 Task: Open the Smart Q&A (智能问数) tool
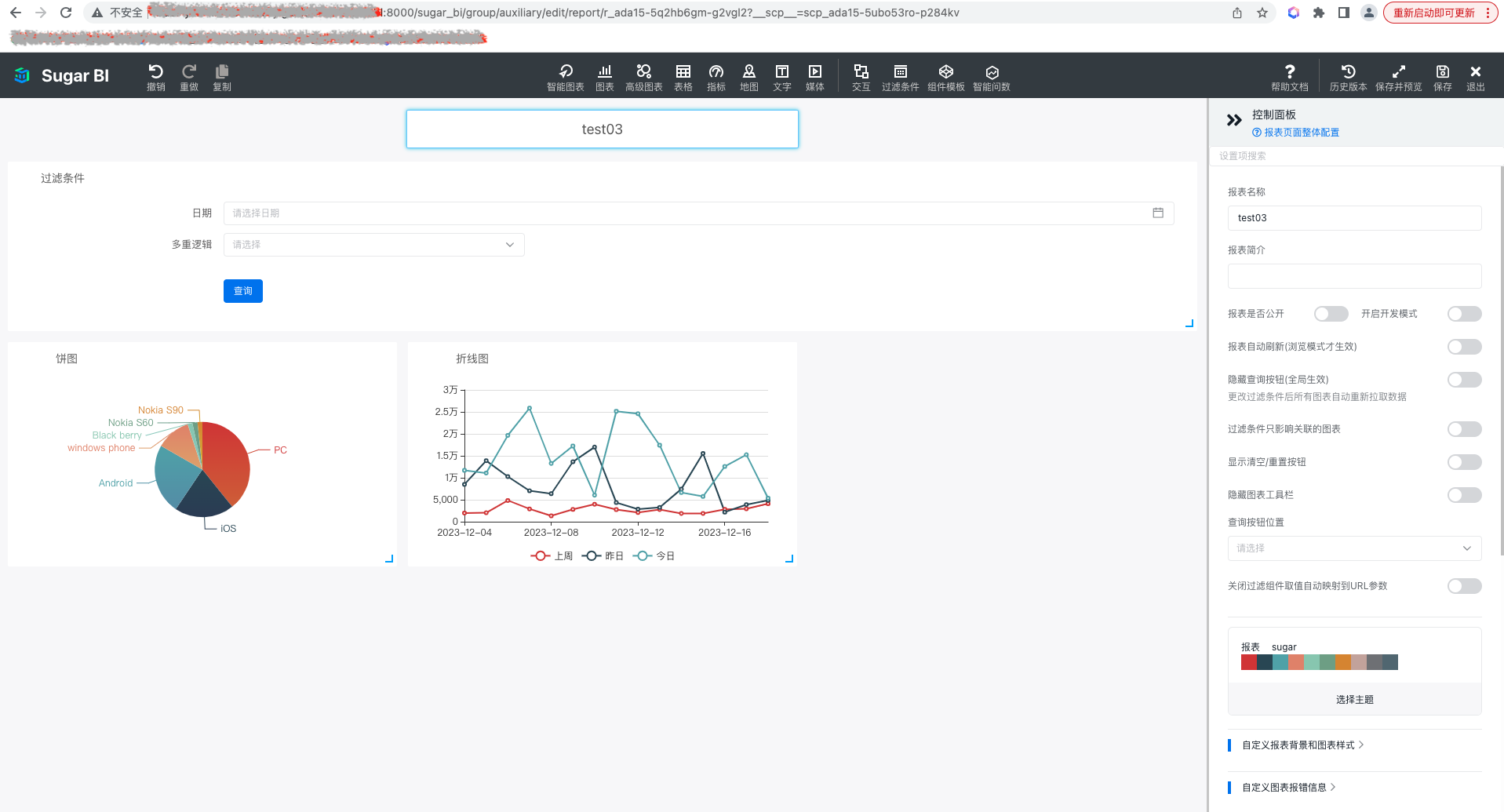coord(992,77)
